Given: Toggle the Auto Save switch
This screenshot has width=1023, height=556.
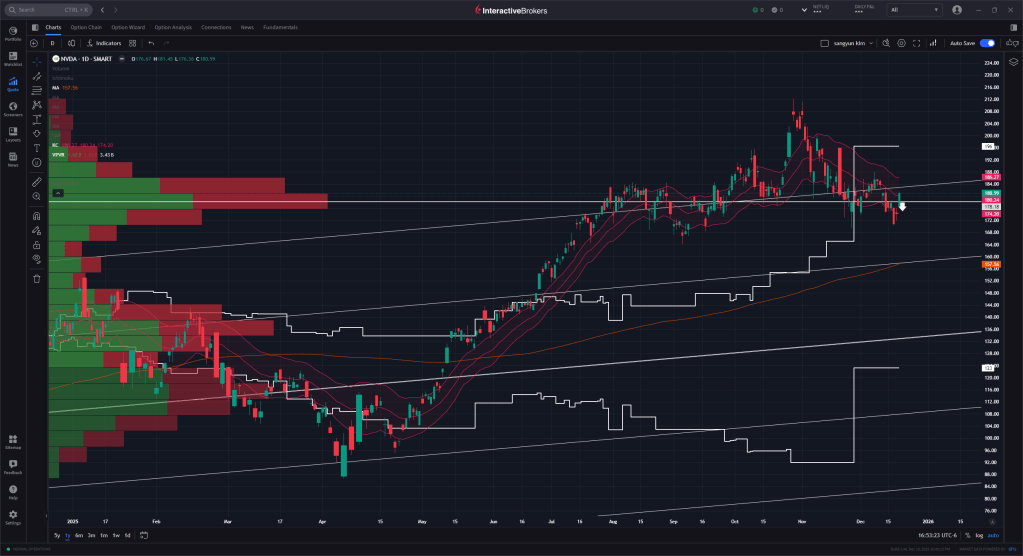Looking at the screenshot, I should tap(987, 44).
